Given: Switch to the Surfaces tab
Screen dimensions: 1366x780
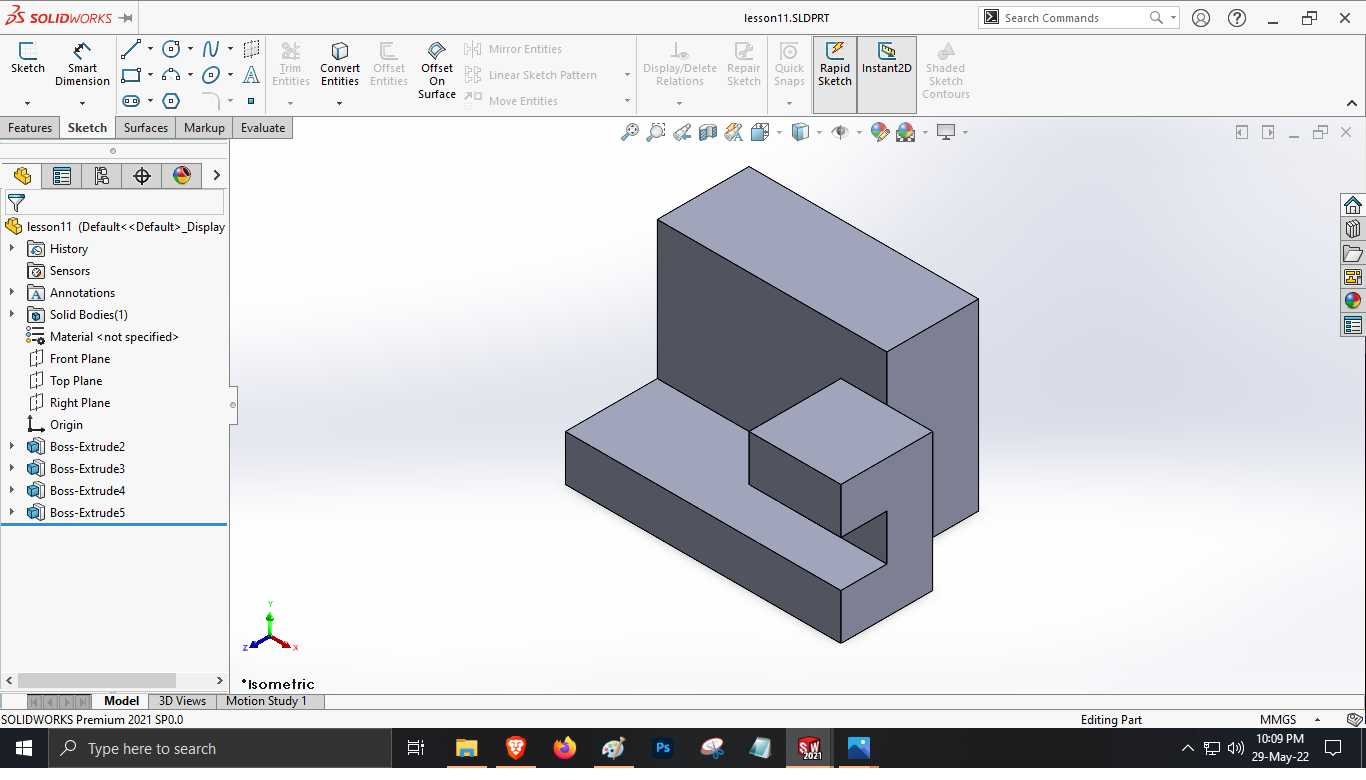Looking at the screenshot, I should (x=146, y=128).
